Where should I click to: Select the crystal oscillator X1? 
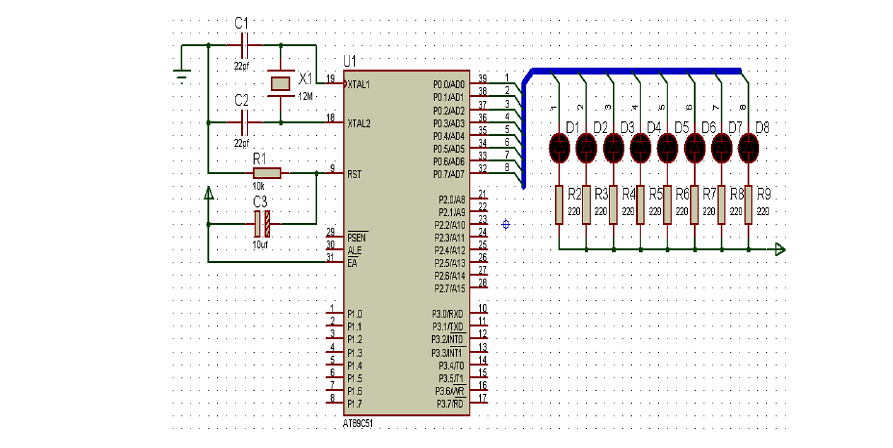click(281, 83)
